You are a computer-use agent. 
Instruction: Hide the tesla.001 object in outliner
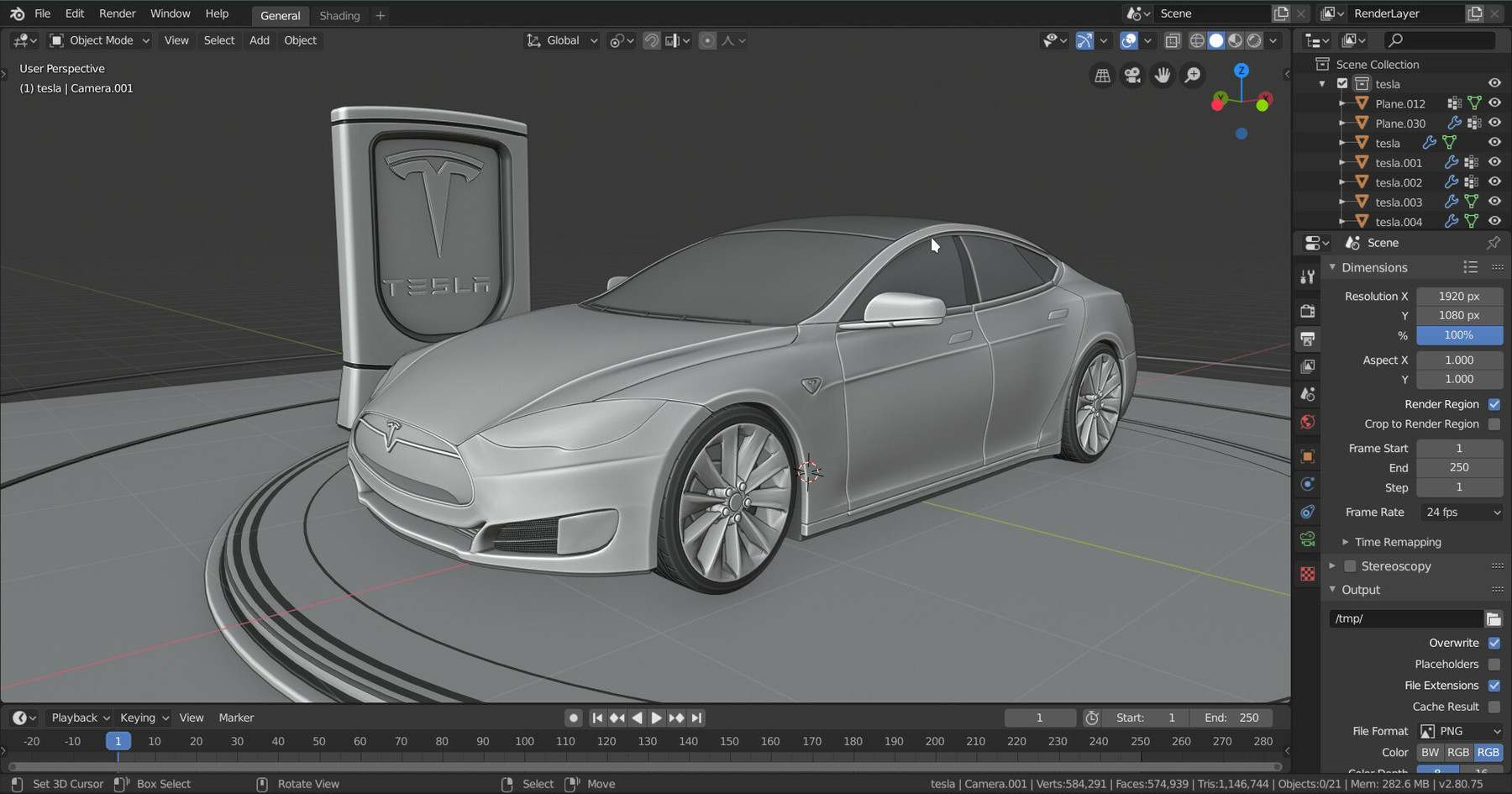(1494, 162)
